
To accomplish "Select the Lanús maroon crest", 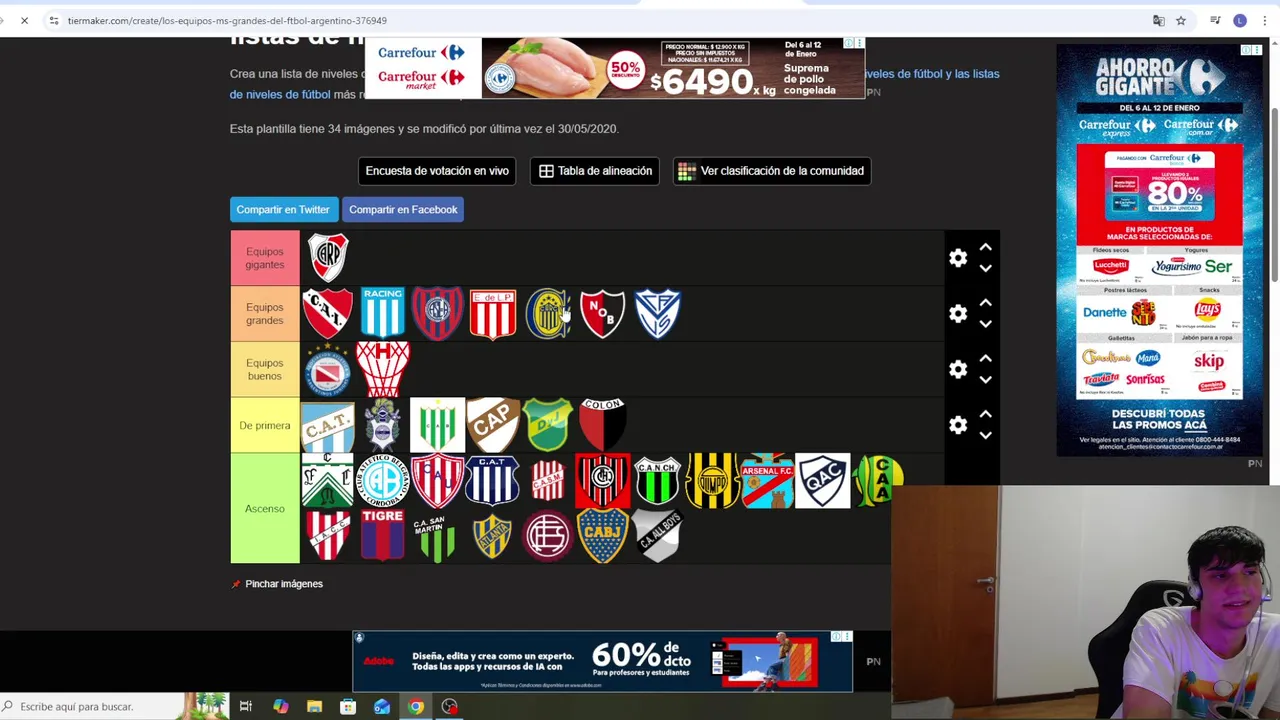I will coord(547,536).
